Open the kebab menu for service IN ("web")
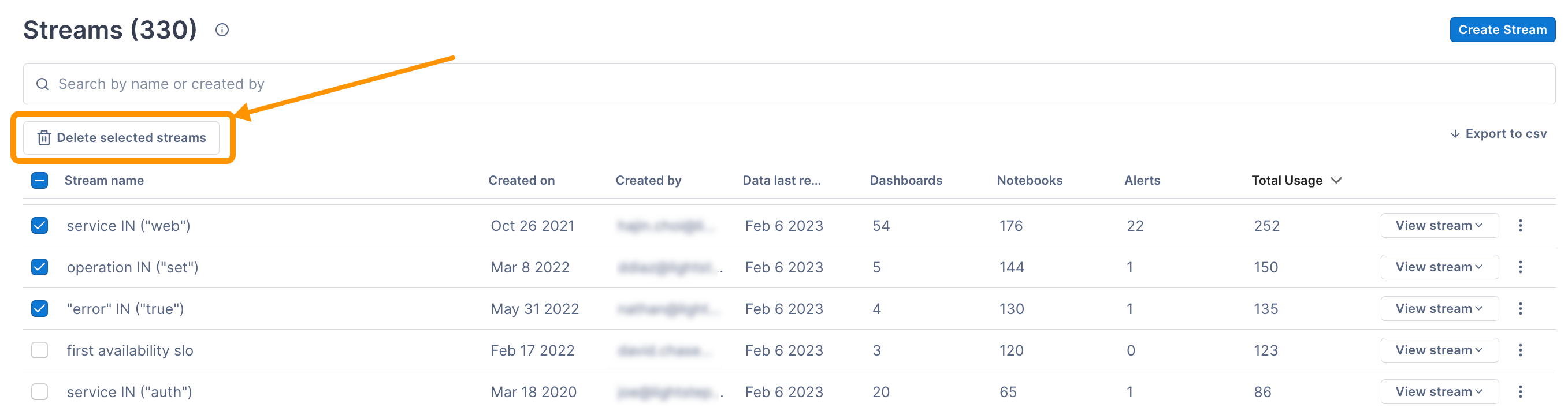 tap(1521, 225)
